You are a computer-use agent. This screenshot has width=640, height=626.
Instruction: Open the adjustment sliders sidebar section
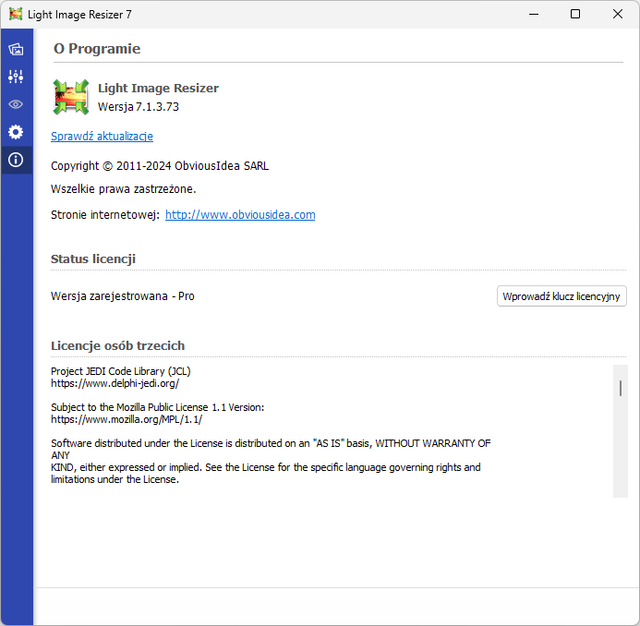(16, 77)
